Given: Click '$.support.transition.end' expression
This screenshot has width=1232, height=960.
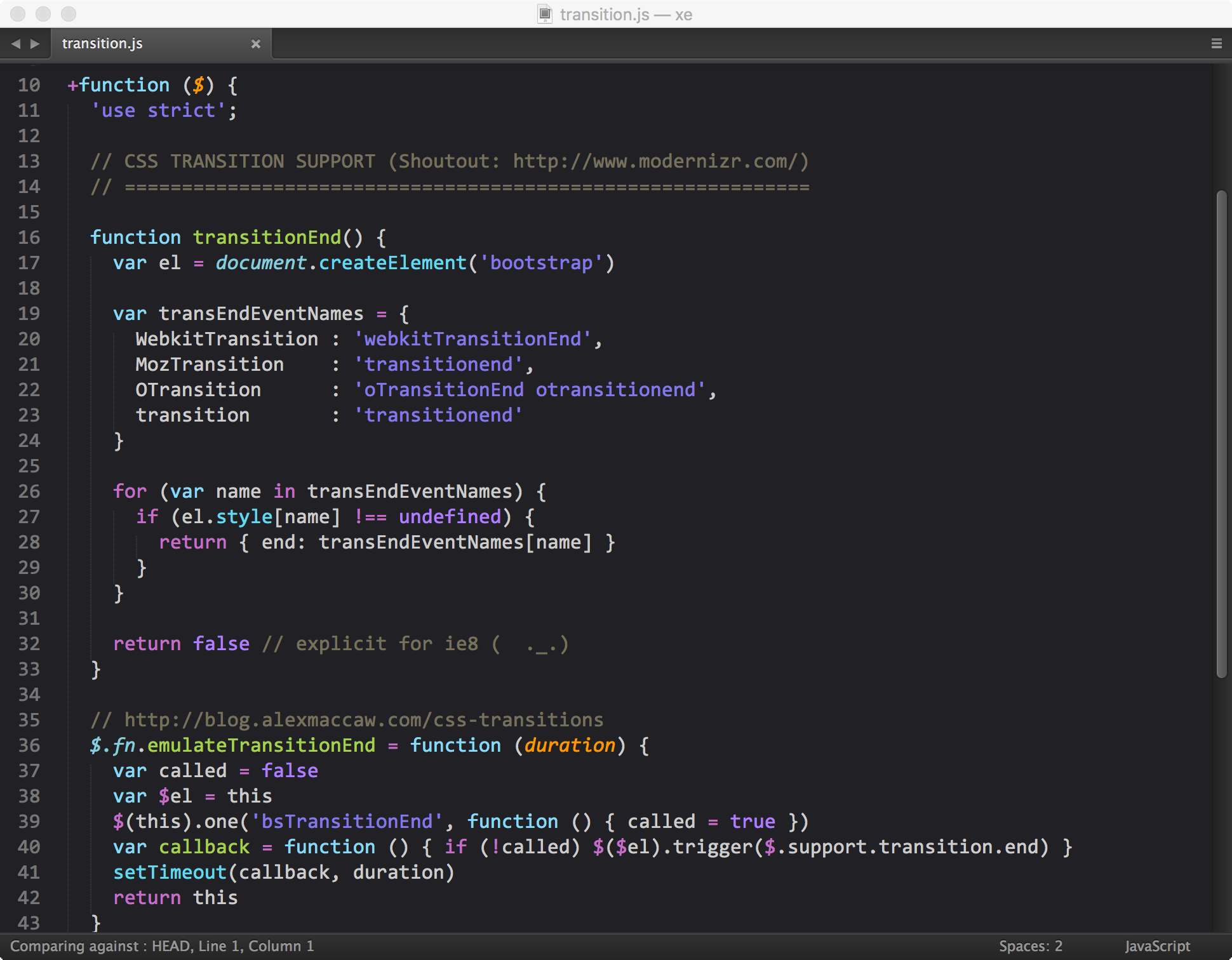Looking at the screenshot, I should 901,847.
